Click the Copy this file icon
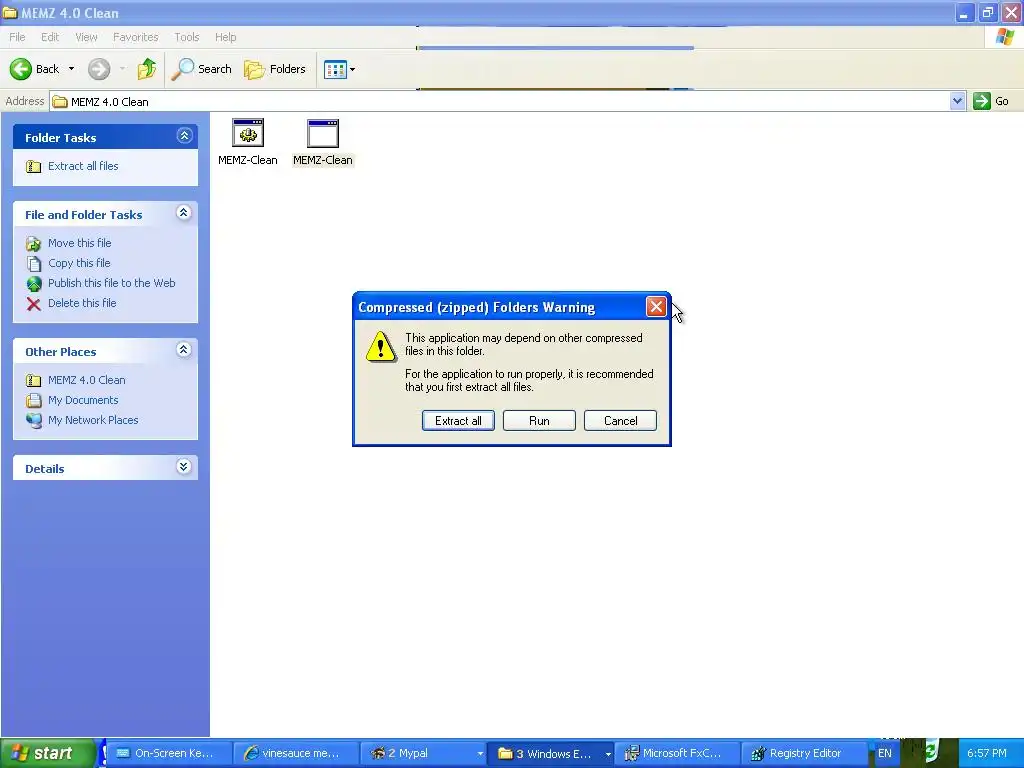 click(x=33, y=264)
